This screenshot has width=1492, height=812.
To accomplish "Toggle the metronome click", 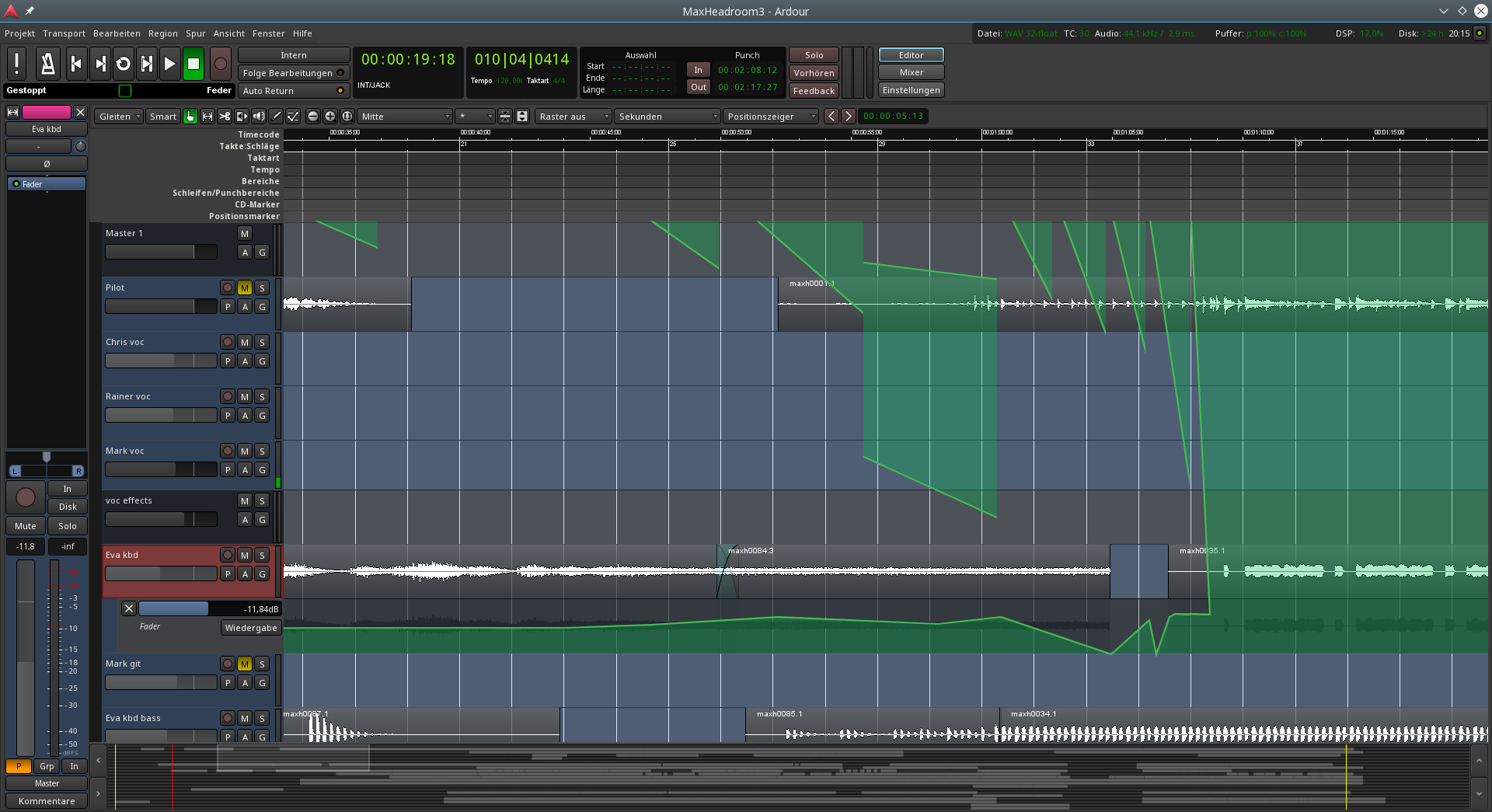I will [x=47, y=64].
